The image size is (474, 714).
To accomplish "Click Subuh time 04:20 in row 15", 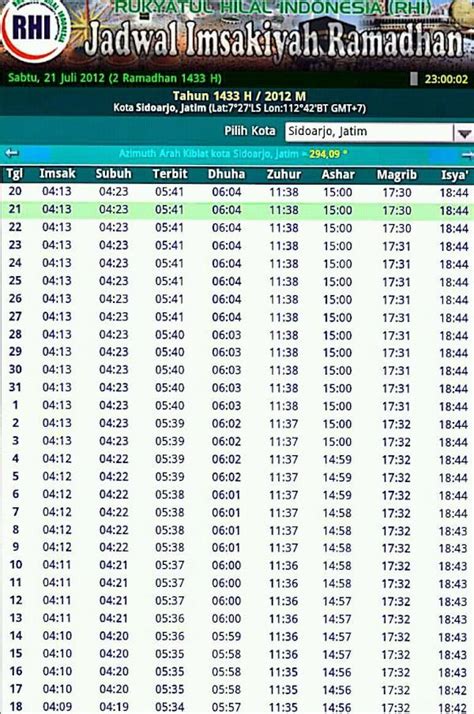I will pos(114,653).
